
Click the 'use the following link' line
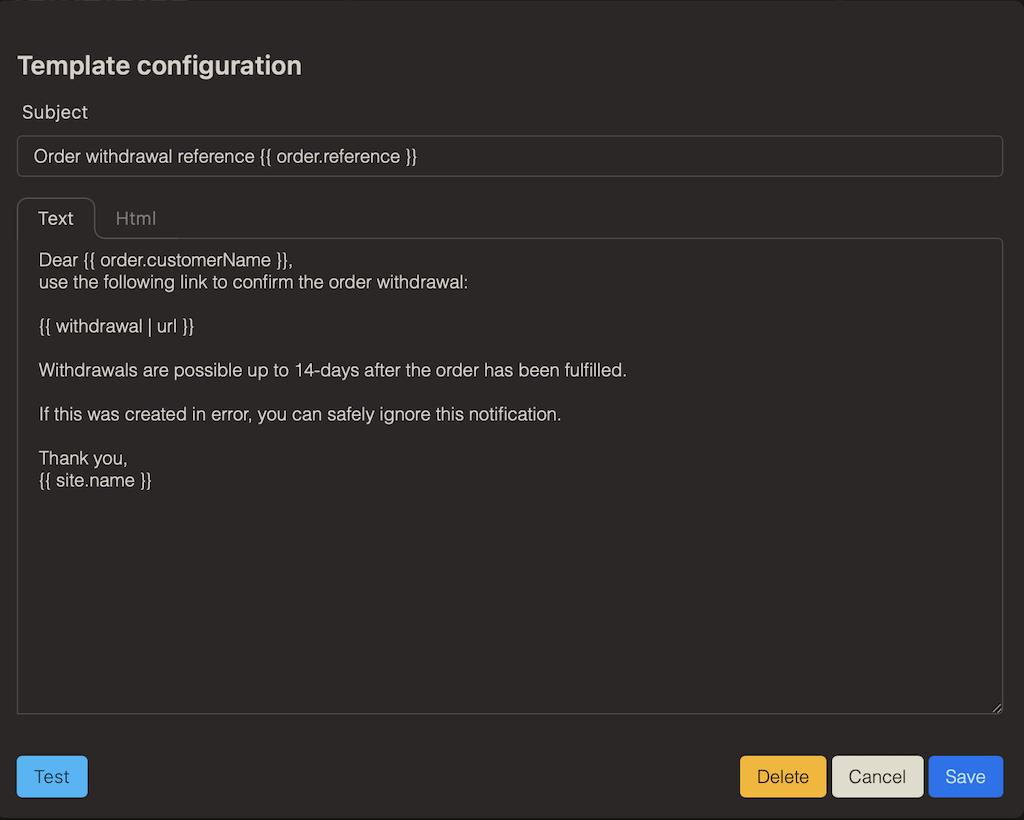(253, 283)
